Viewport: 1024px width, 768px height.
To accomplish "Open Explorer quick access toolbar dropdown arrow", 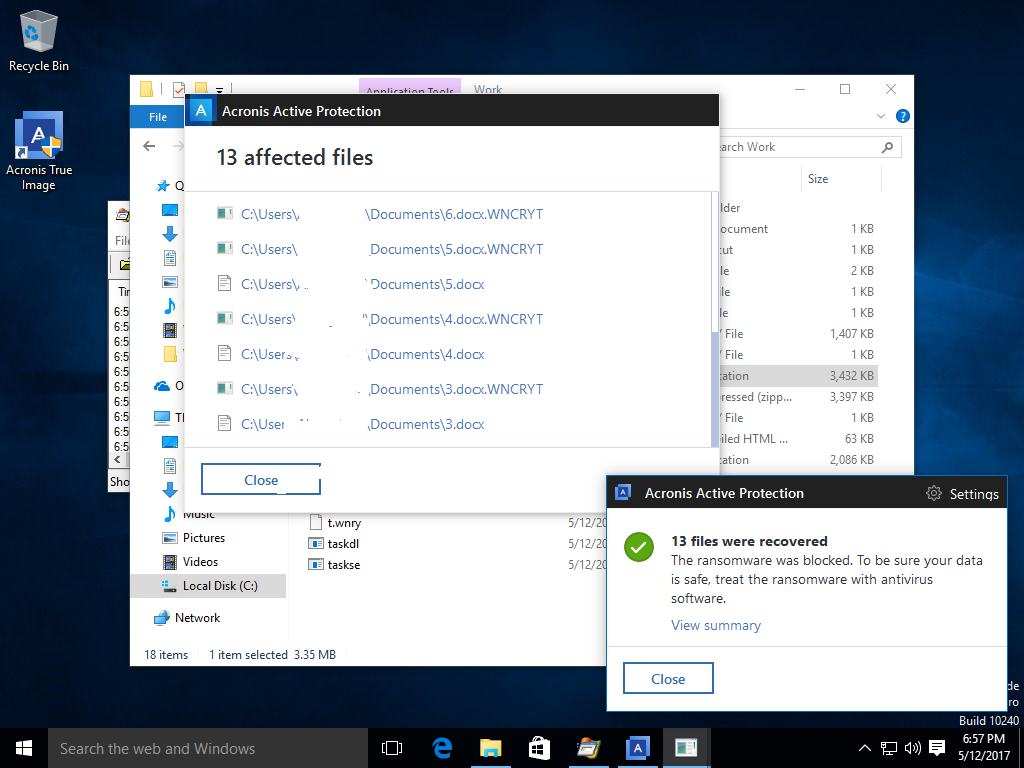I will [219, 89].
